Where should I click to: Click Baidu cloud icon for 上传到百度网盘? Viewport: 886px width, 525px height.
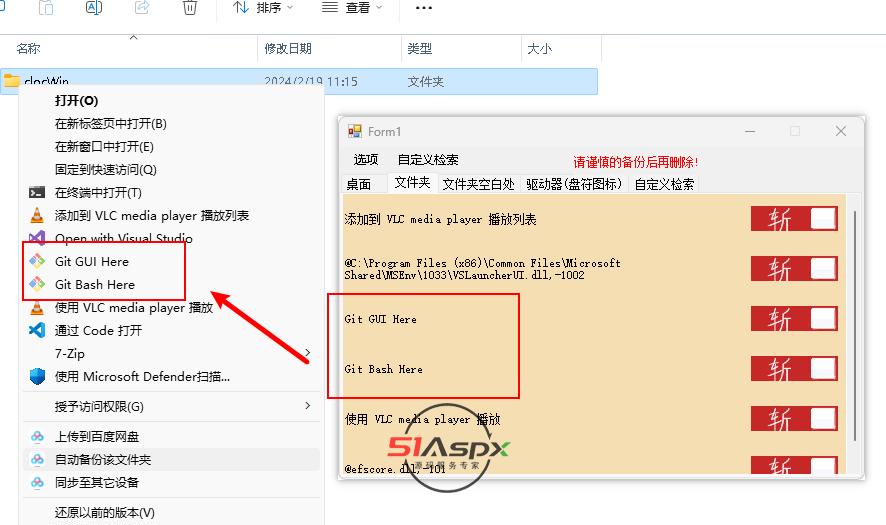(x=37, y=436)
